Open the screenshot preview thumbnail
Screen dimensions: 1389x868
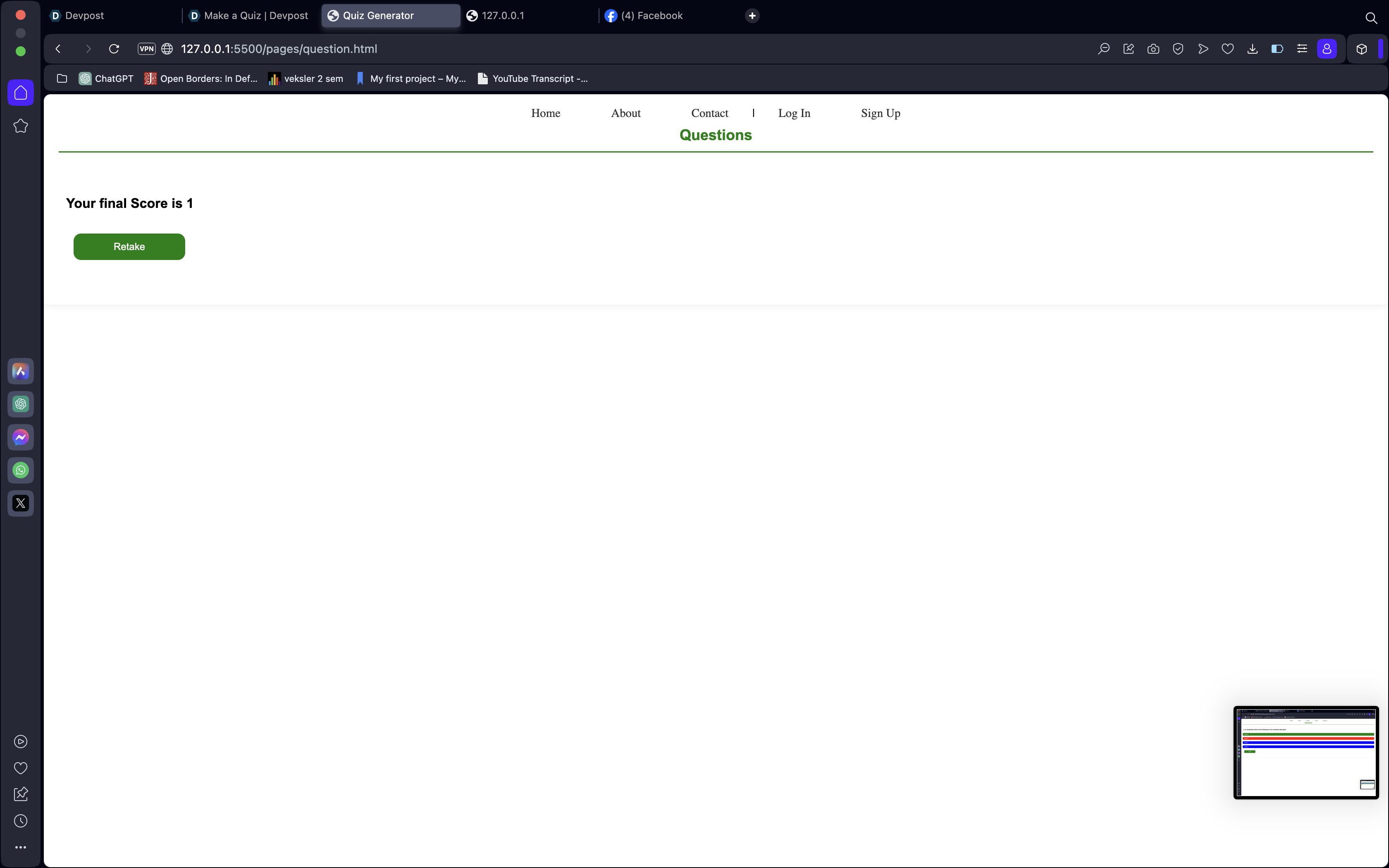click(x=1306, y=752)
